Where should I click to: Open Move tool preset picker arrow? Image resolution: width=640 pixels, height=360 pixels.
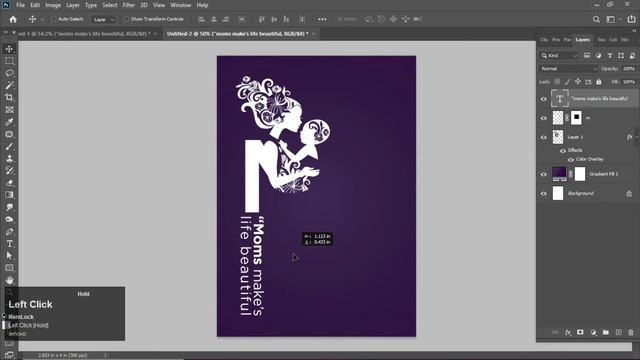coord(42,20)
